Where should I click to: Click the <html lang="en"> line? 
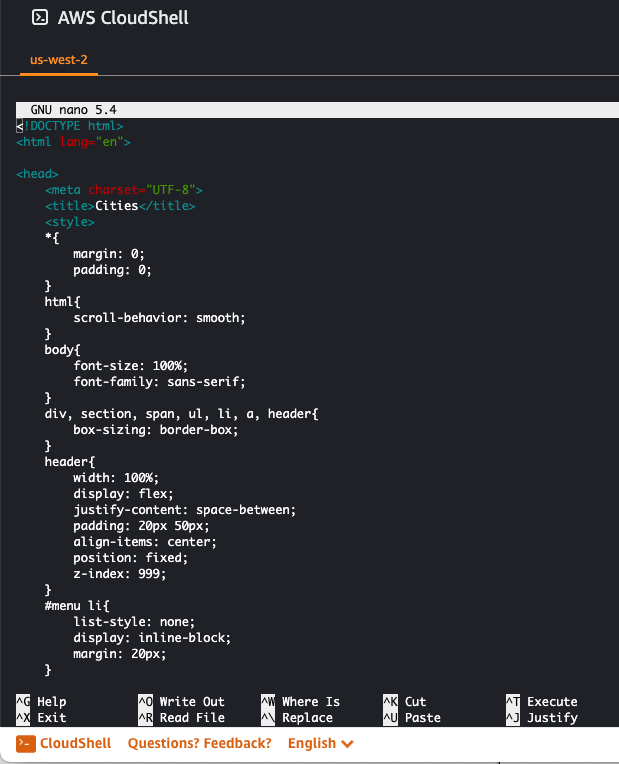[x=74, y=142]
